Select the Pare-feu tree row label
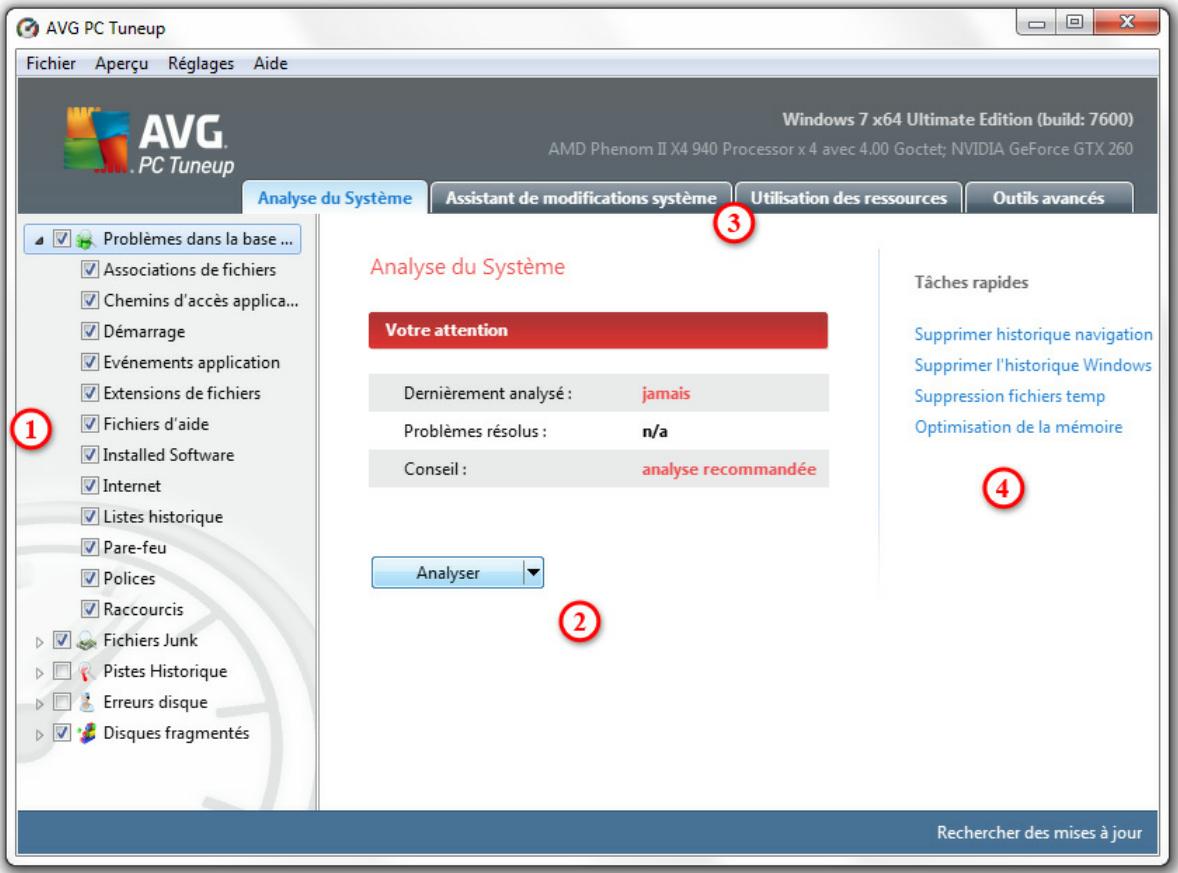Screen dimensions: 1178x873 click(134, 548)
